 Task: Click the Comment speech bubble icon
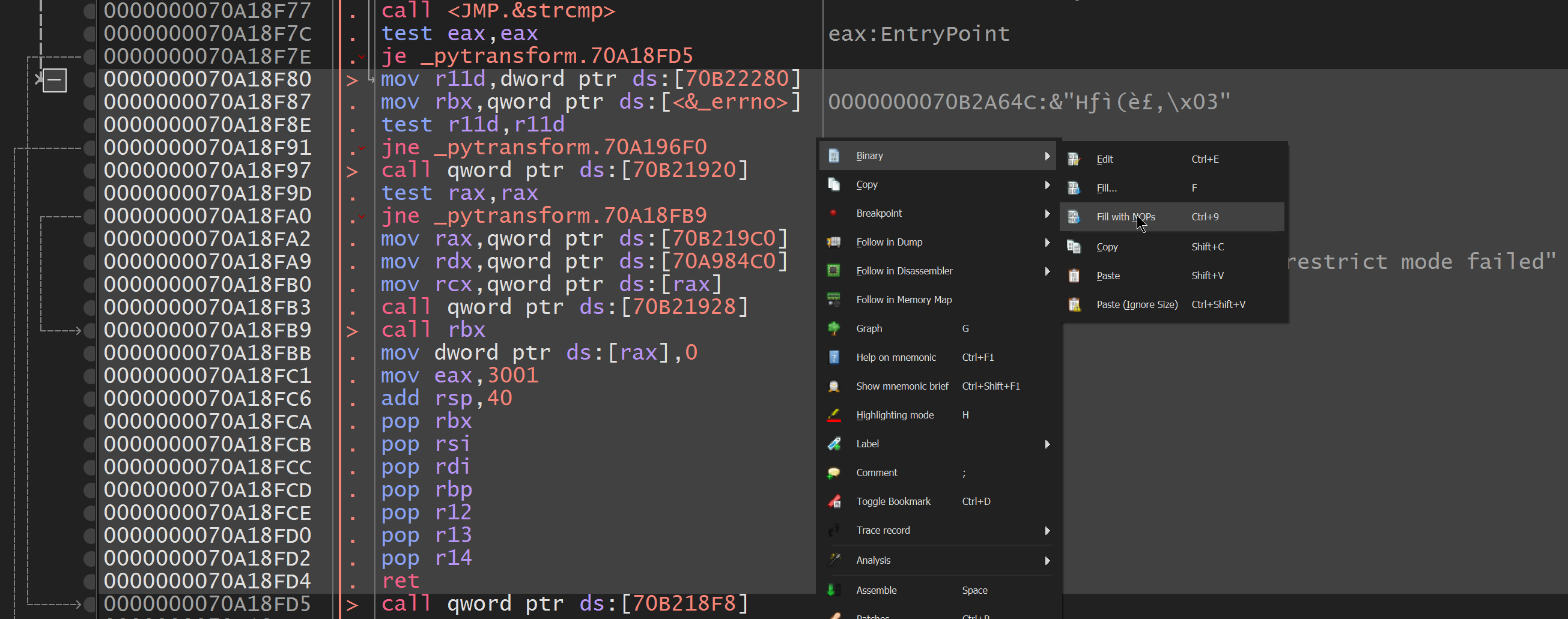pos(834,473)
